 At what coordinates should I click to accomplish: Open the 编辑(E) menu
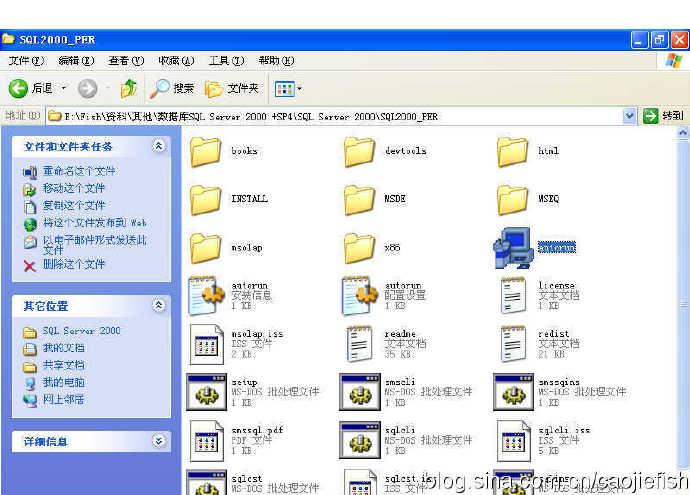click(x=76, y=61)
